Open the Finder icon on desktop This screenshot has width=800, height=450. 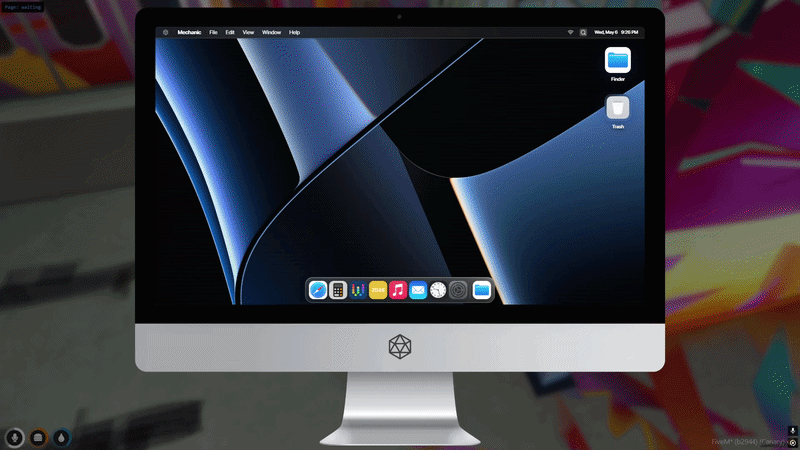pos(618,60)
